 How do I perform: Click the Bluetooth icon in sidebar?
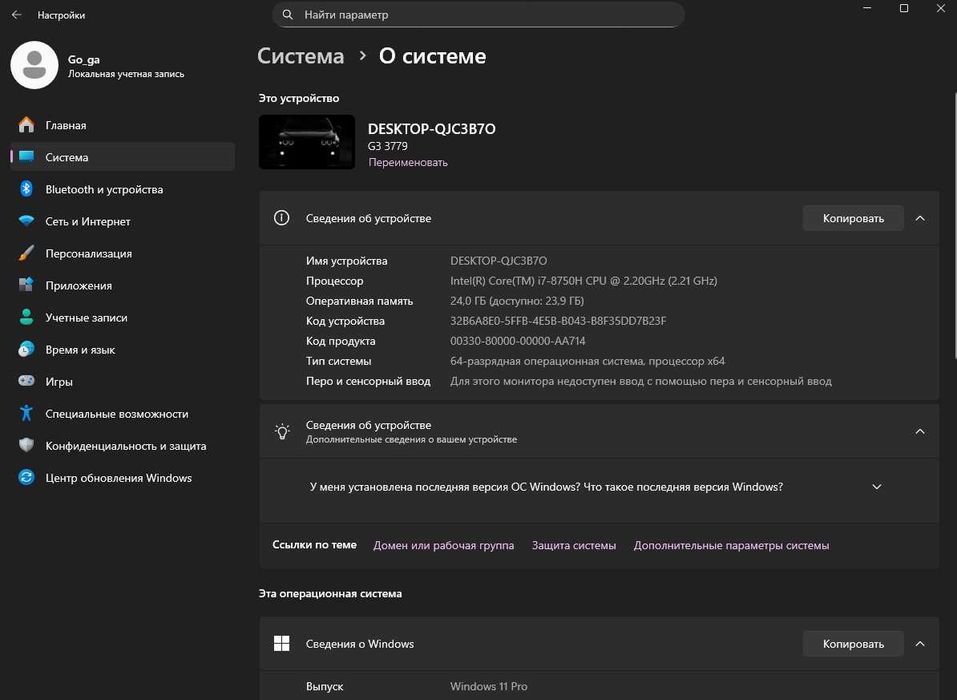click(x=26, y=189)
